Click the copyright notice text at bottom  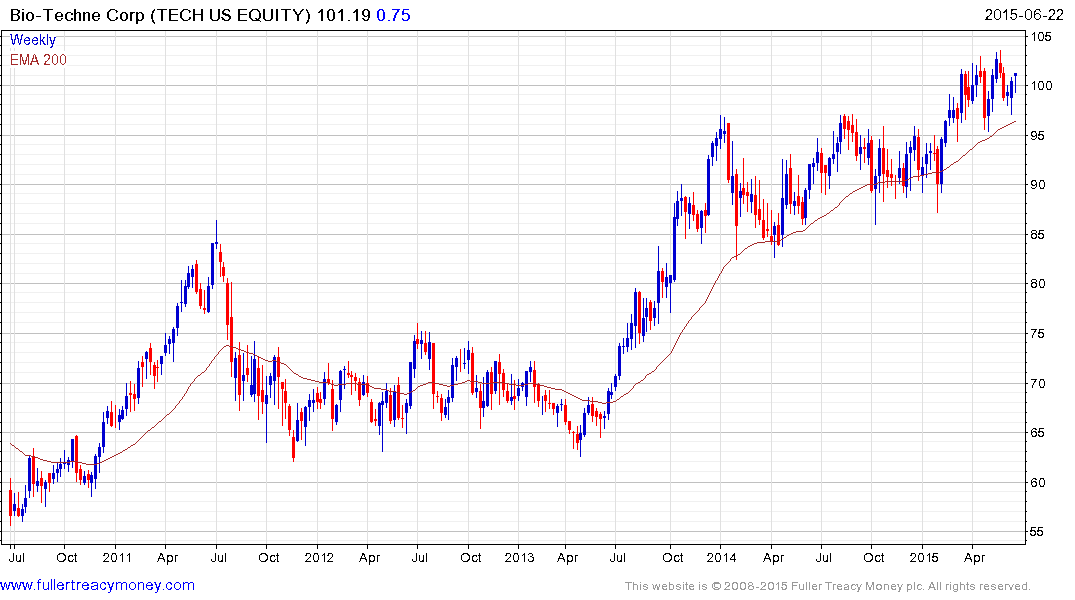pos(828,586)
